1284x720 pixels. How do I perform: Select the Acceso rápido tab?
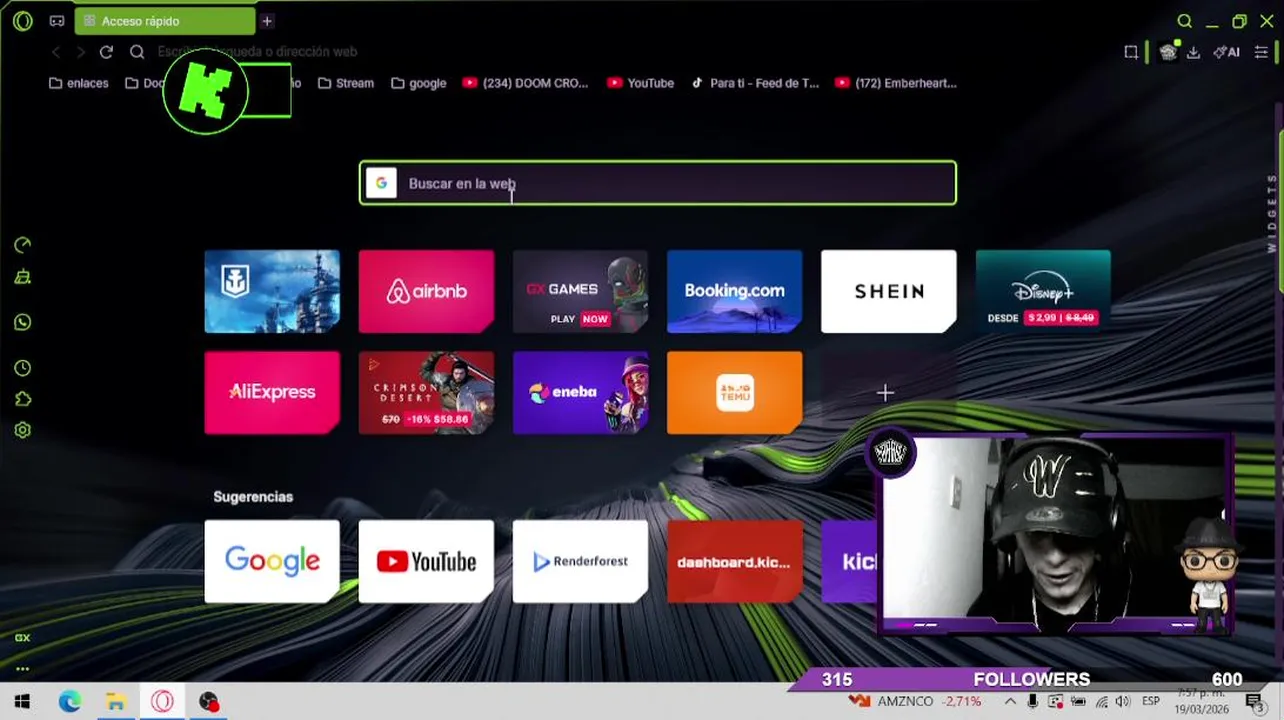pyautogui.click(x=164, y=21)
